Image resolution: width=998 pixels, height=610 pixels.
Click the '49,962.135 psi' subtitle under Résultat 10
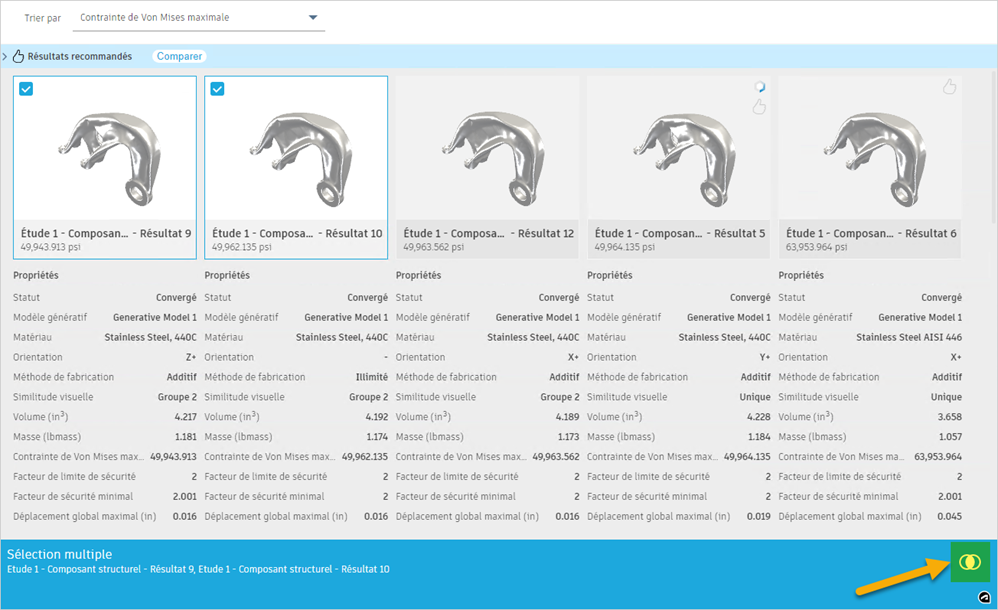[242, 247]
